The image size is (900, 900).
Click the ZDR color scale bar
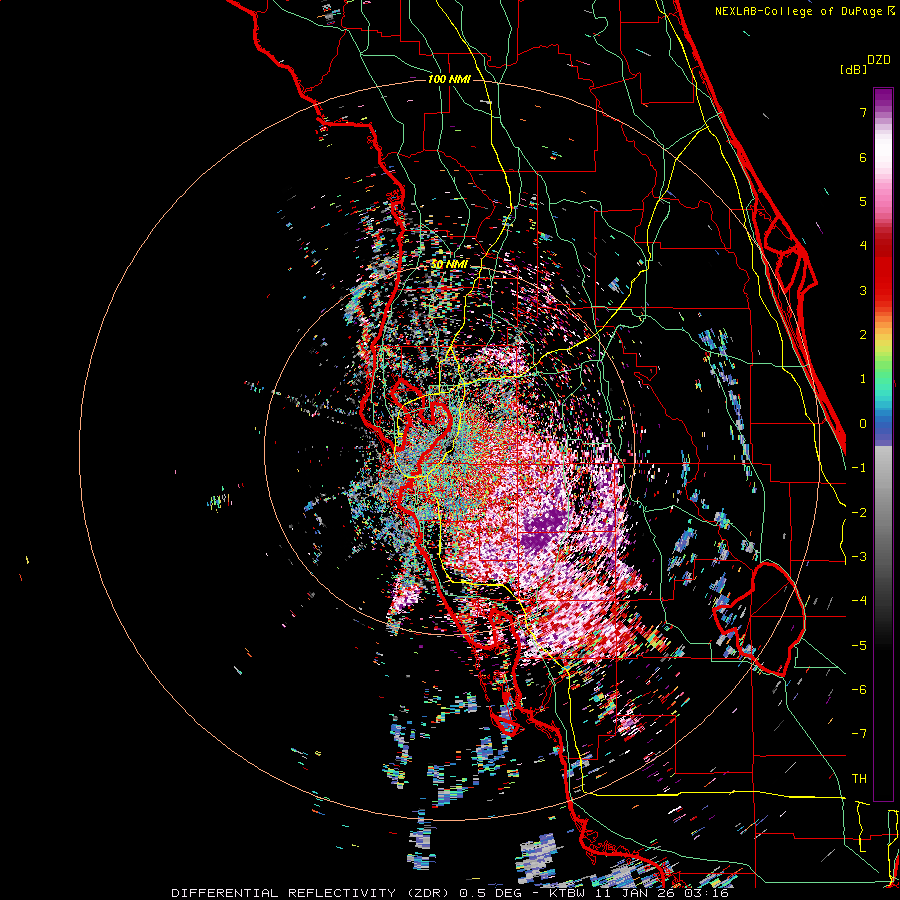coord(883,444)
